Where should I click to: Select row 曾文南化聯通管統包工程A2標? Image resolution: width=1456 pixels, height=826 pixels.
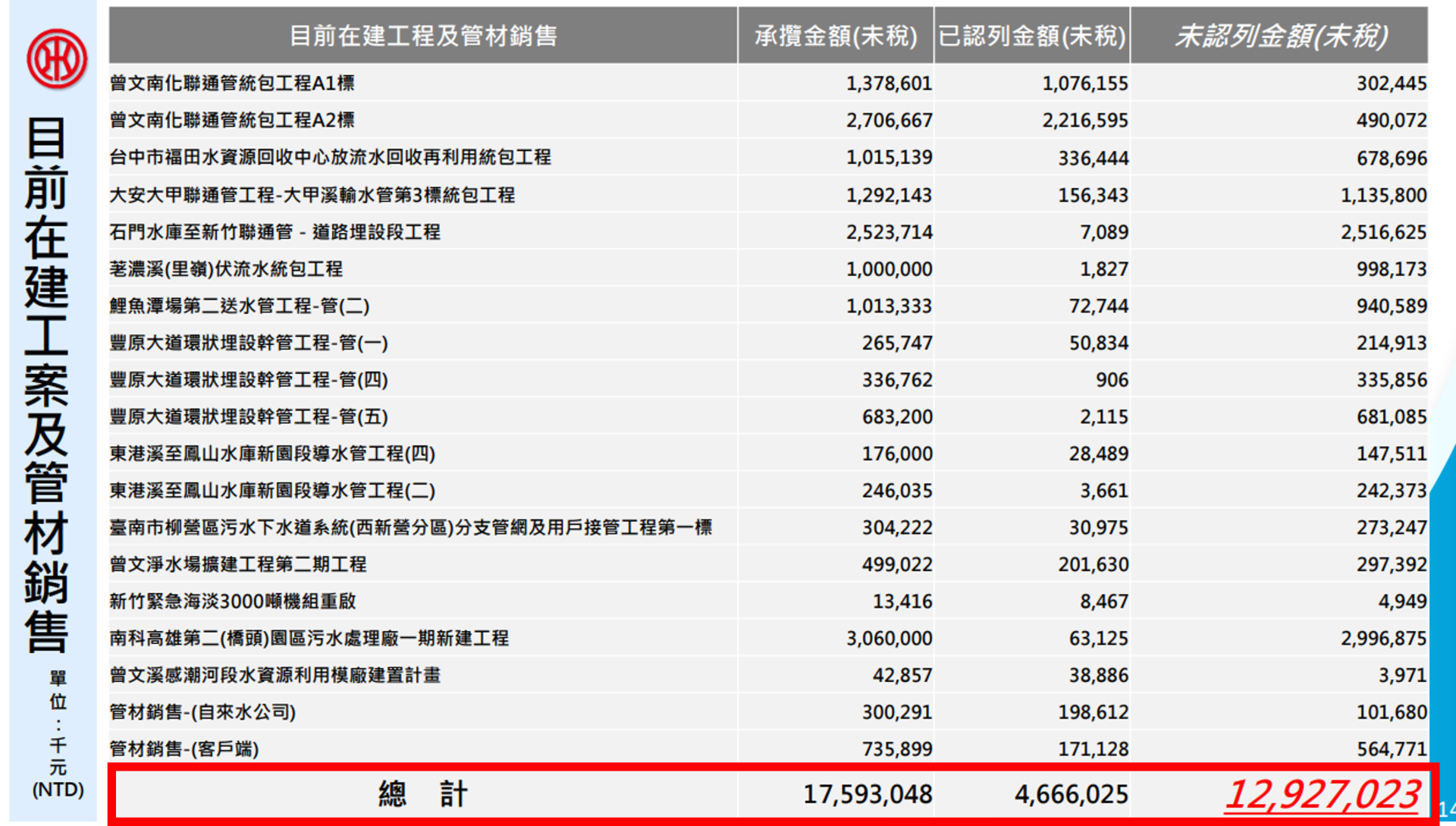[x=768, y=120]
